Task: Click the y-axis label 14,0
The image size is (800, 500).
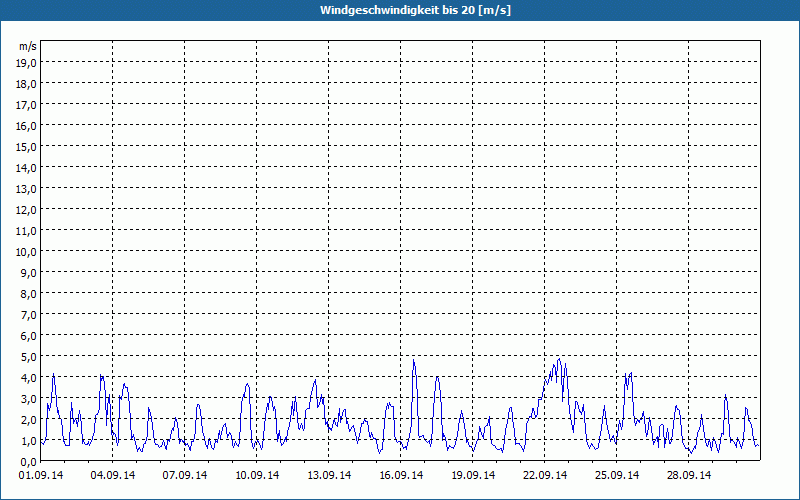Action: pyautogui.click(x=27, y=167)
